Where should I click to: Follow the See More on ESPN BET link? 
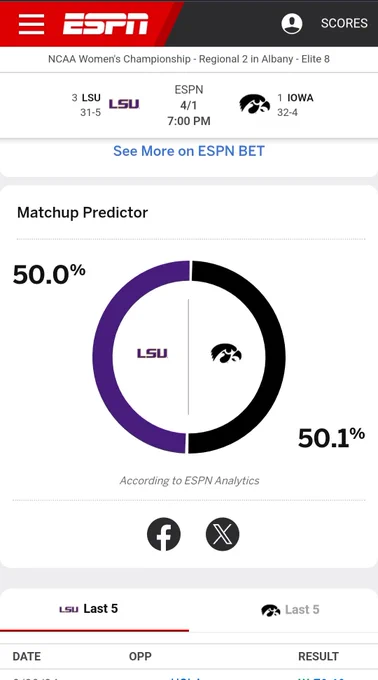tap(189, 151)
